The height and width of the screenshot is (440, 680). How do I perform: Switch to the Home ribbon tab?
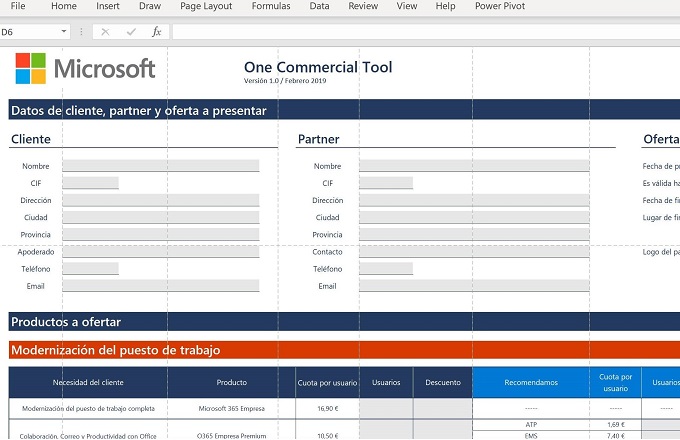tap(64, 6)
